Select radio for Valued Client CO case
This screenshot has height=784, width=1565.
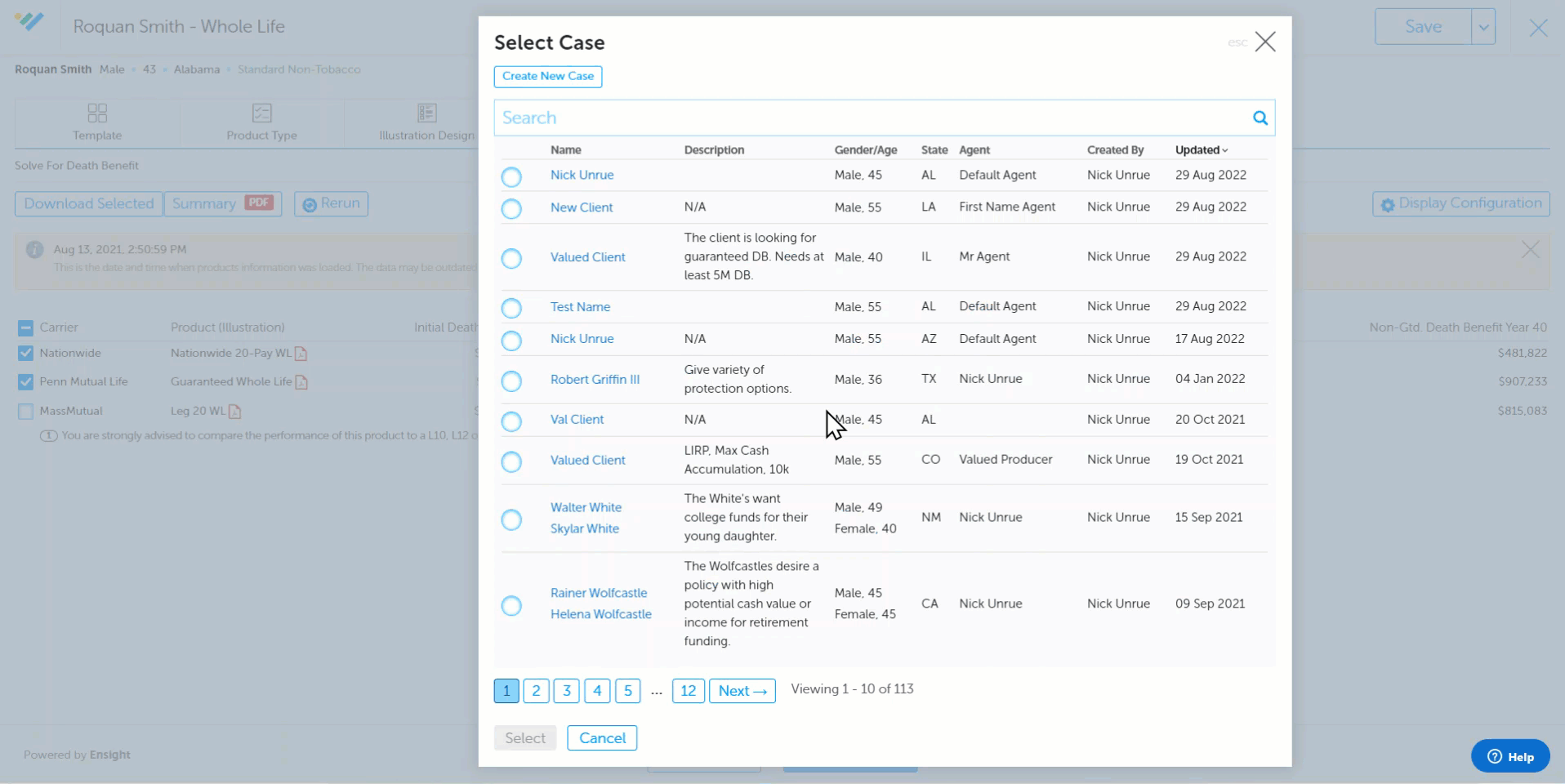tap(511, 461)
